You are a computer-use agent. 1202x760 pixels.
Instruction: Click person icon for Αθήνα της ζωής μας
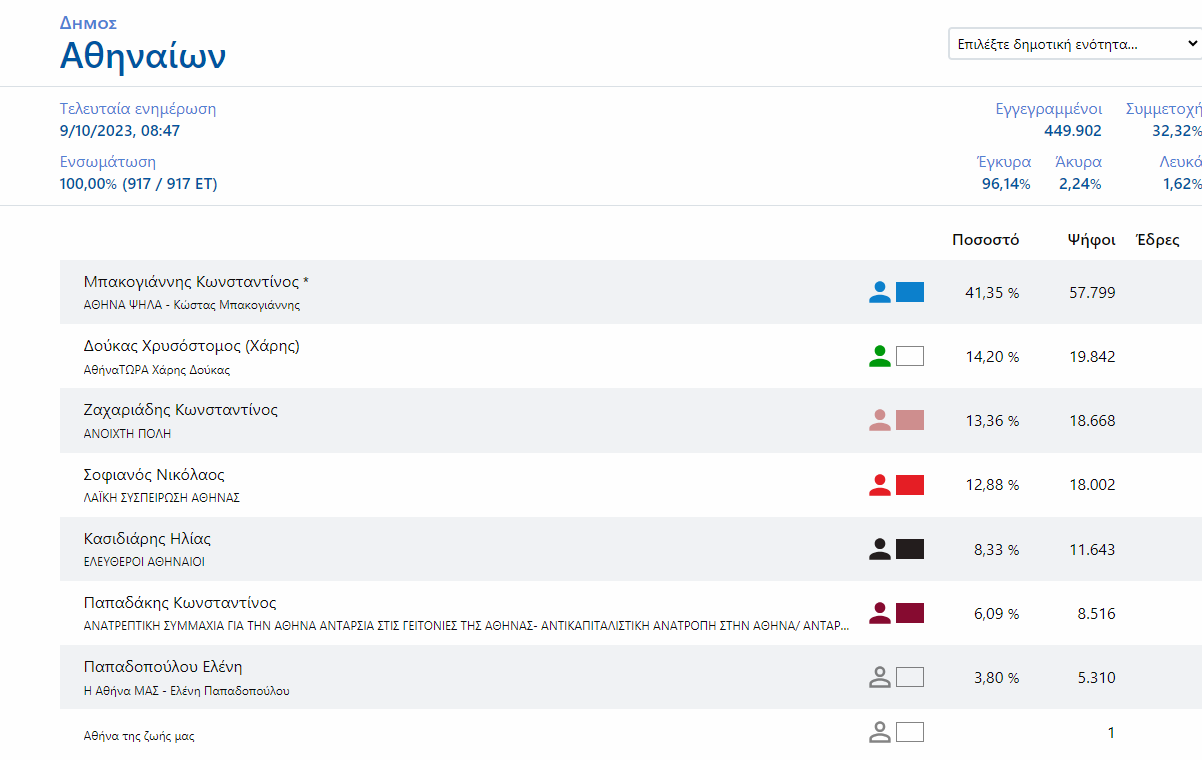point(879,732)
